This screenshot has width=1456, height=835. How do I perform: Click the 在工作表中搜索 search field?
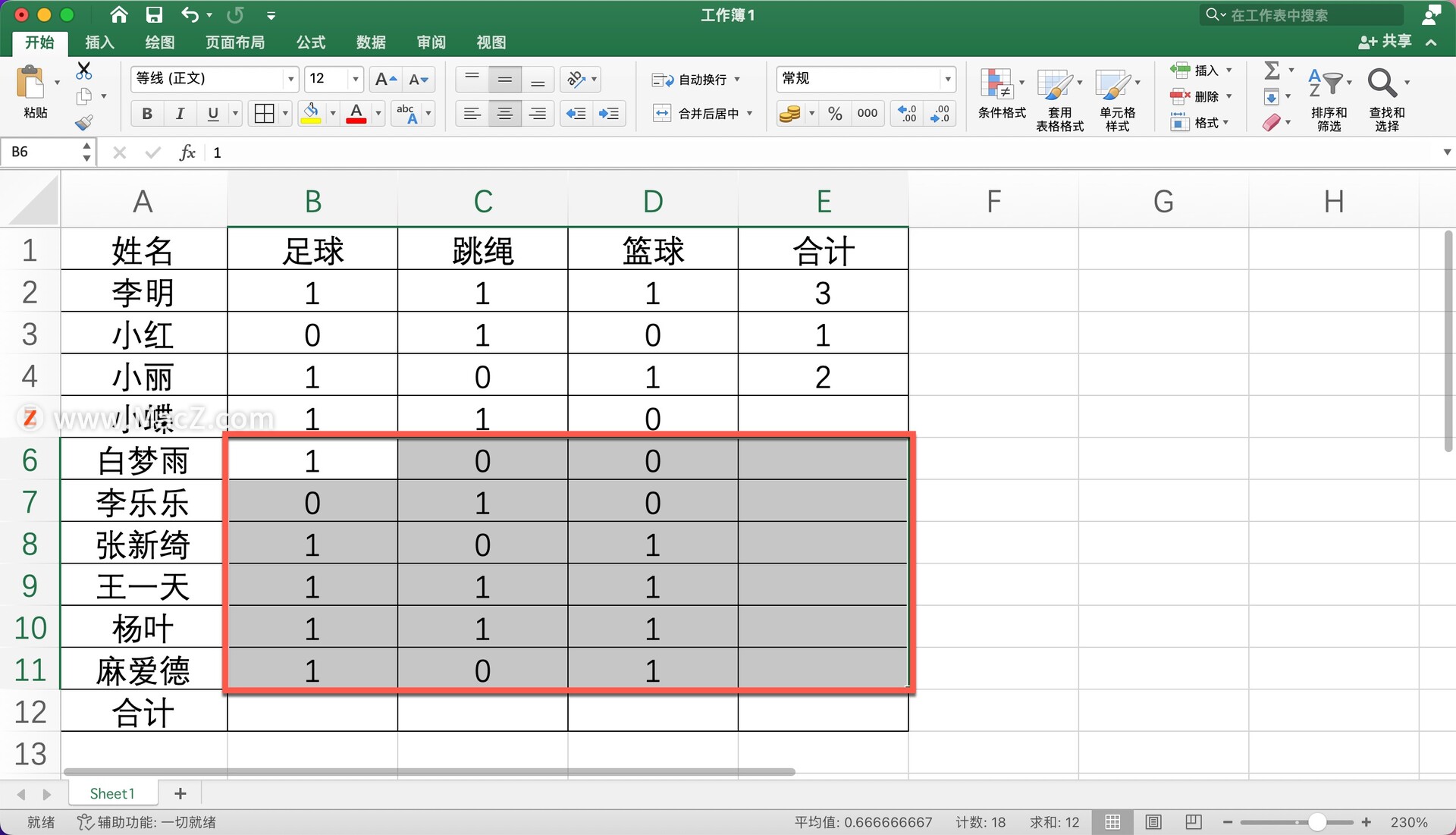pyautogui.click(x=1302, y=14)
